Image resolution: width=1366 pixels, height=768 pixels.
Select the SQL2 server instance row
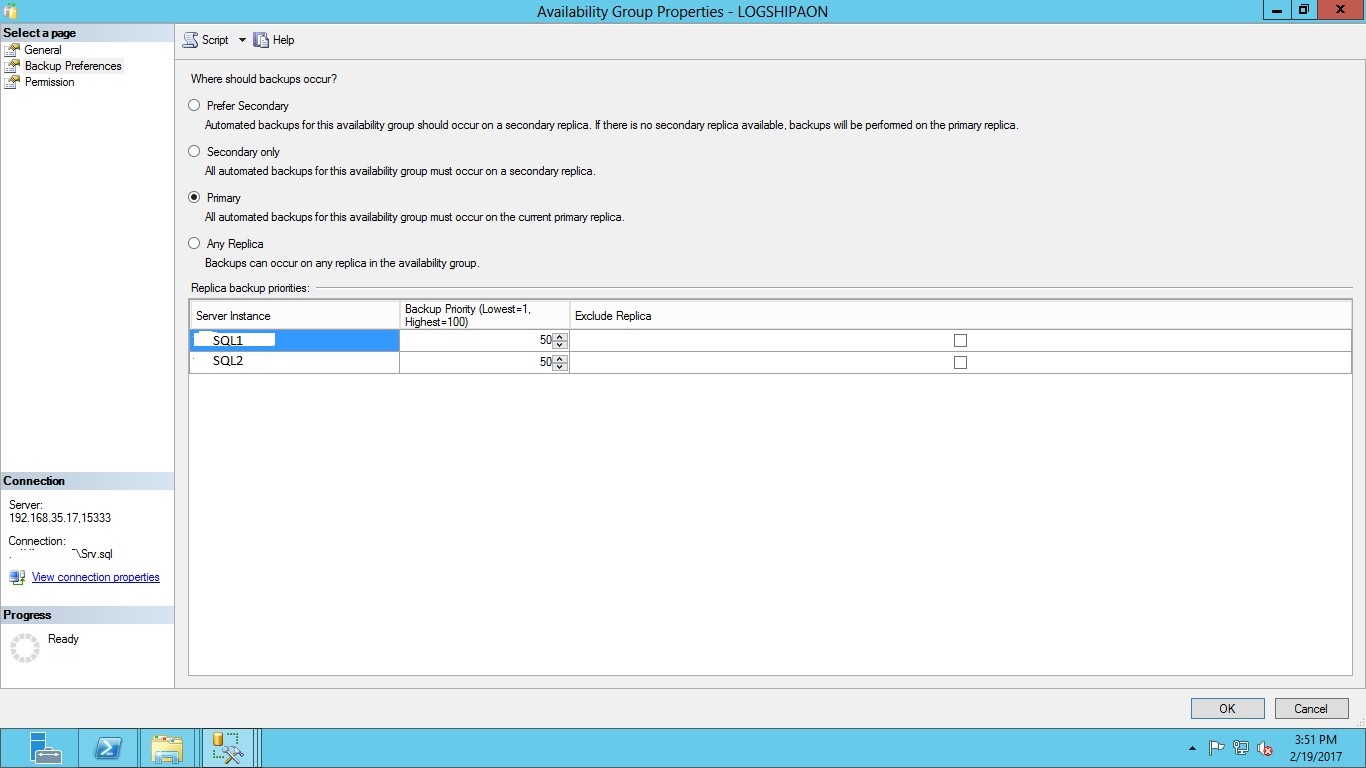(294, 362)
